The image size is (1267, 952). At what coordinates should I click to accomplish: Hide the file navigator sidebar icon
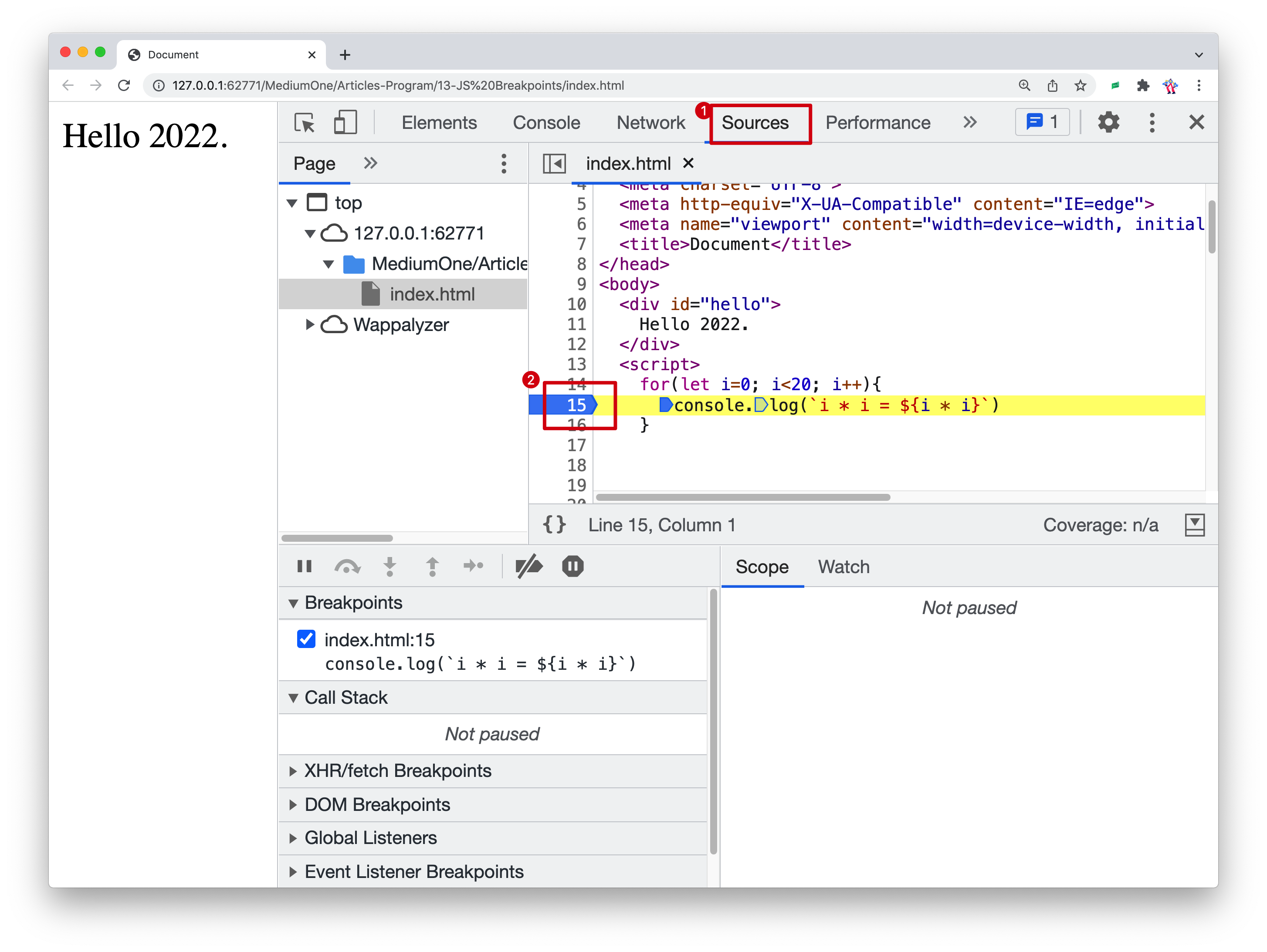pos(554,164)
